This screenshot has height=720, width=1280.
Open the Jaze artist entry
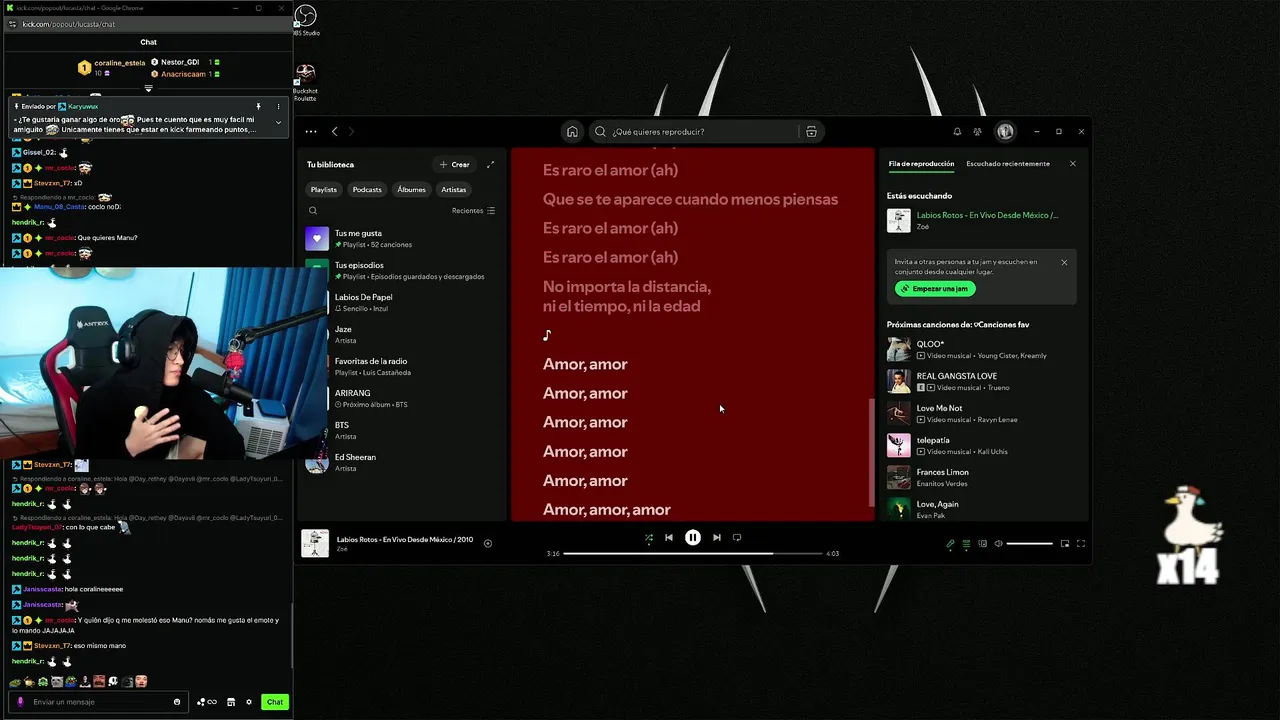(x=400, y=334)
